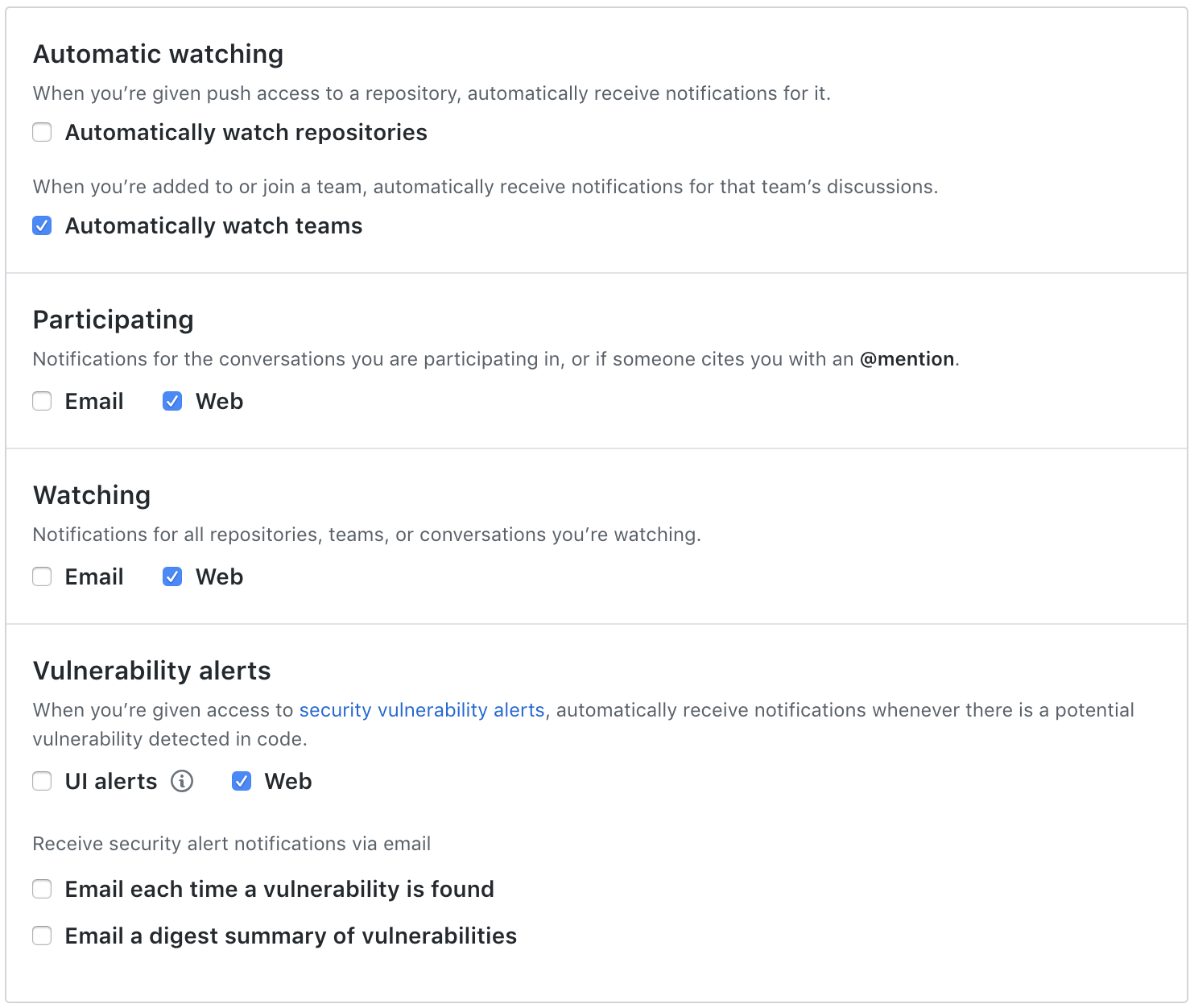Screen dimensions: 1190x1008
Task: Enable the Automatically watch repositories checkbox
Action: click(x=42, y=132)
